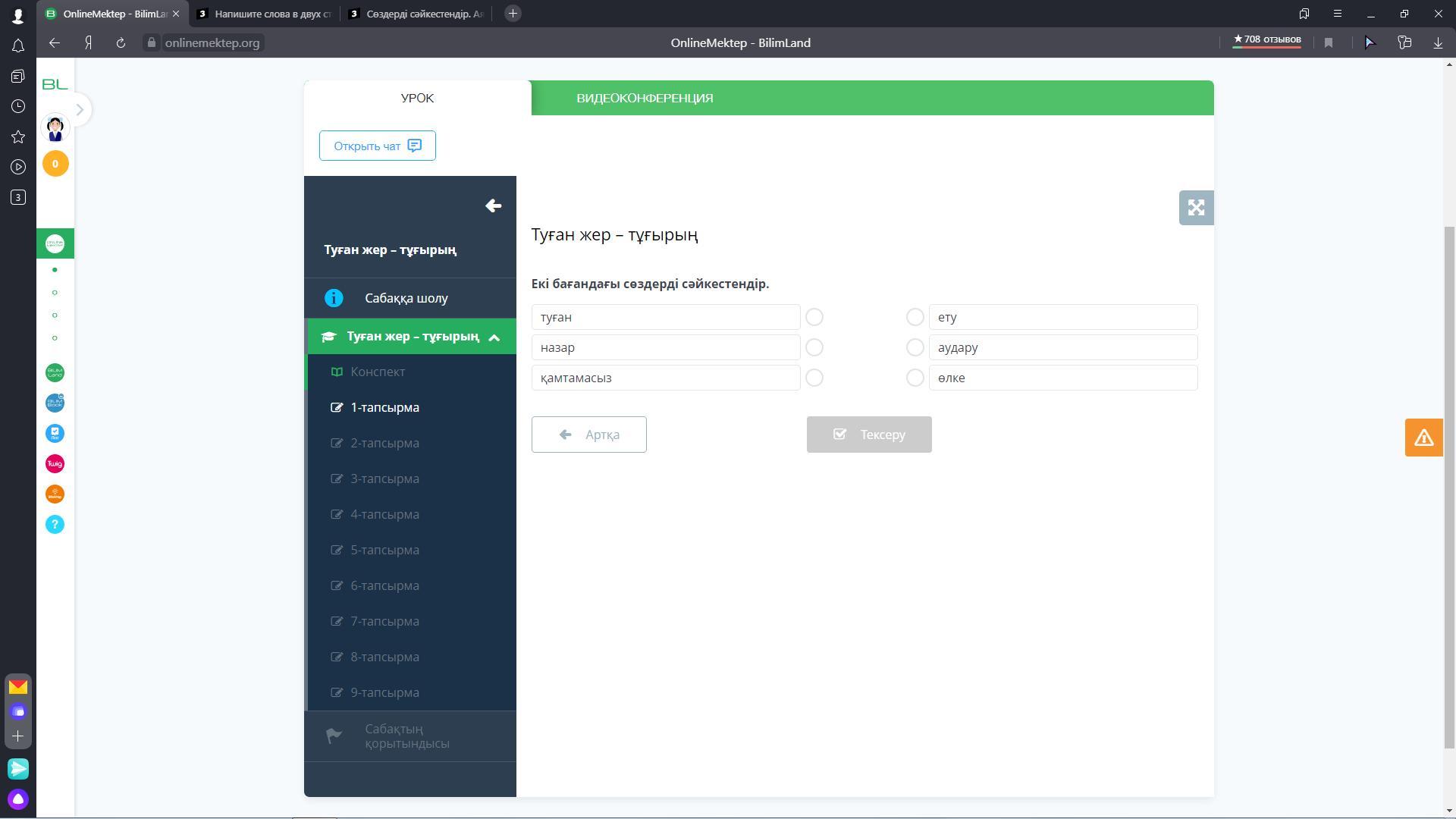
Task: Select radio button next to өлке
Action: point(915,378)
